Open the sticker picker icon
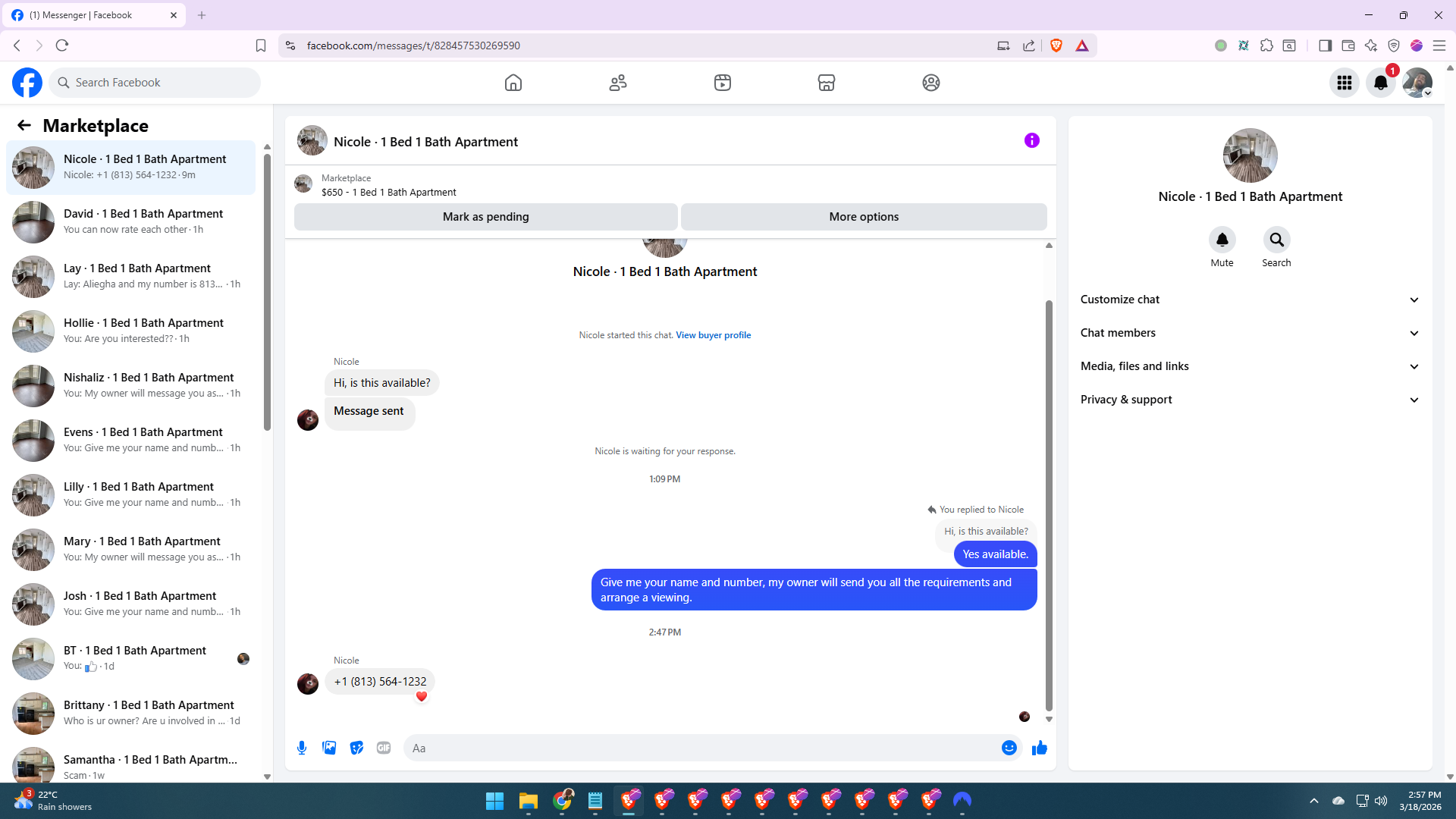Viewport: 1456px width, 819px height. [x=356, y=748]
